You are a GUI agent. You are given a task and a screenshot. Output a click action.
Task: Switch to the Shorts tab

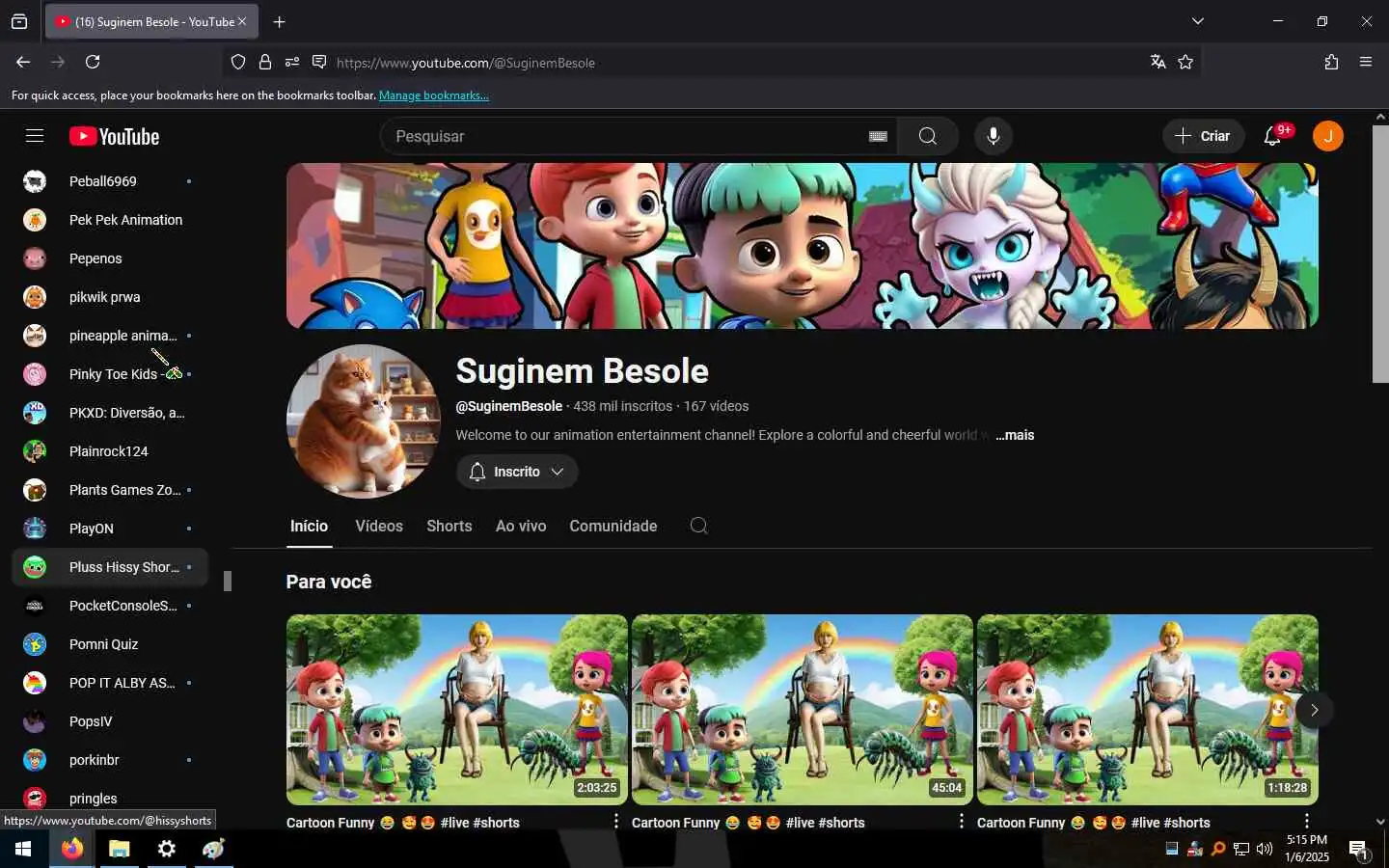click(x=449, y=526)
